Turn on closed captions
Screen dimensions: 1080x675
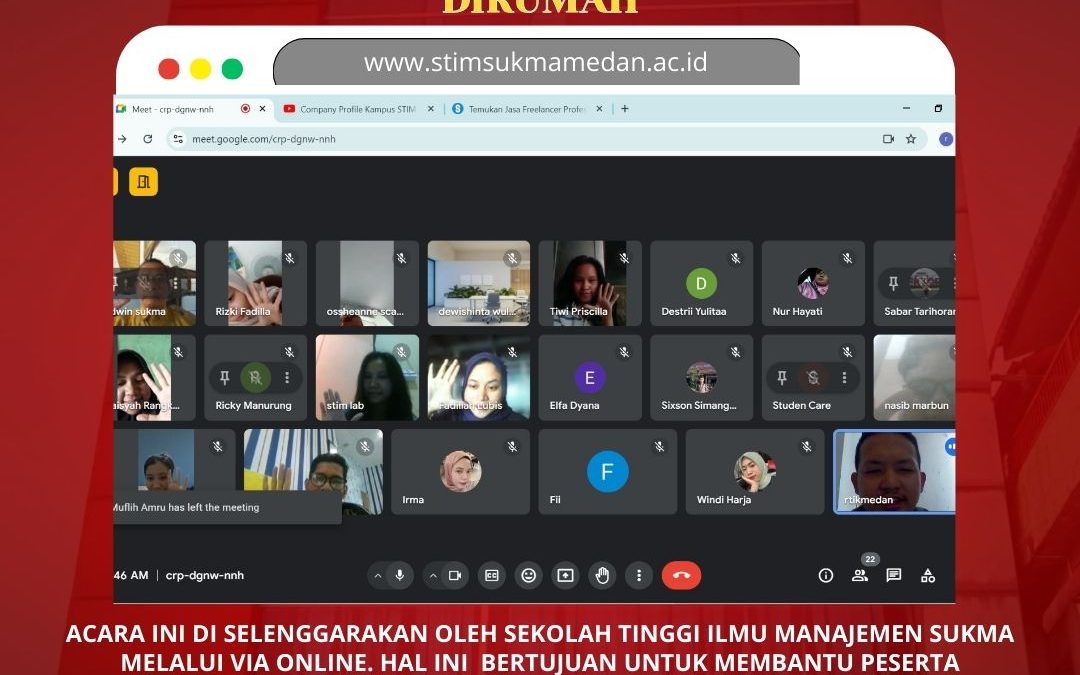pyautogui.click(x=492, y=575)
